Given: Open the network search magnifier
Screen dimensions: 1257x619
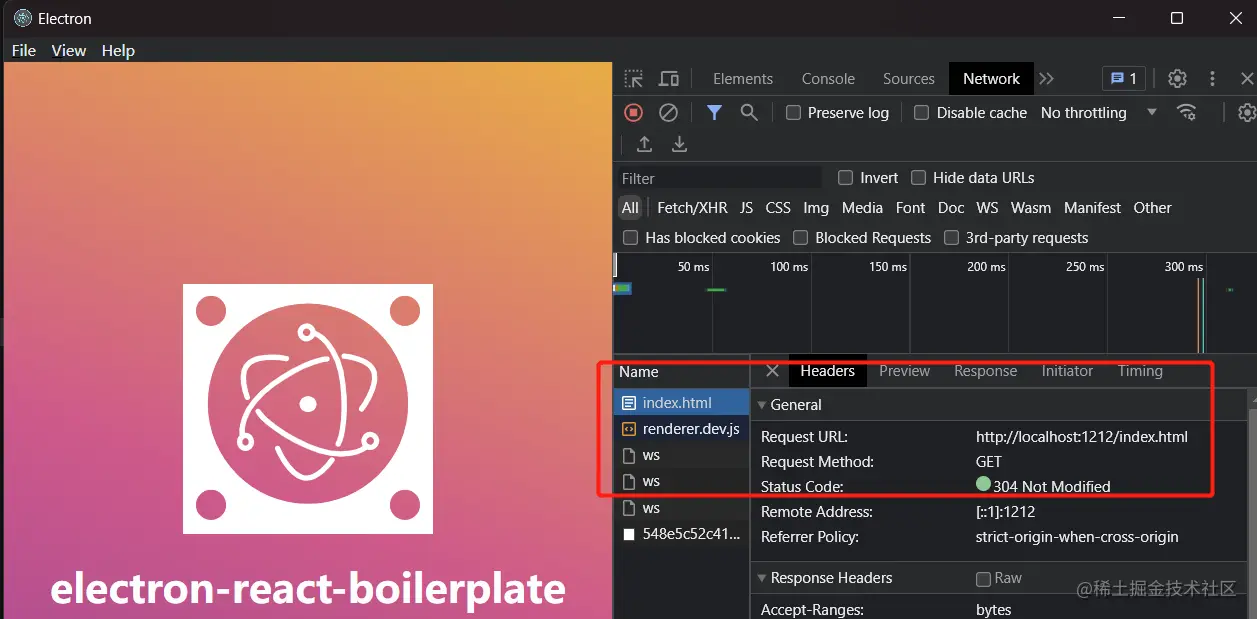Looking at the screenshot, I should coord(749,113).
